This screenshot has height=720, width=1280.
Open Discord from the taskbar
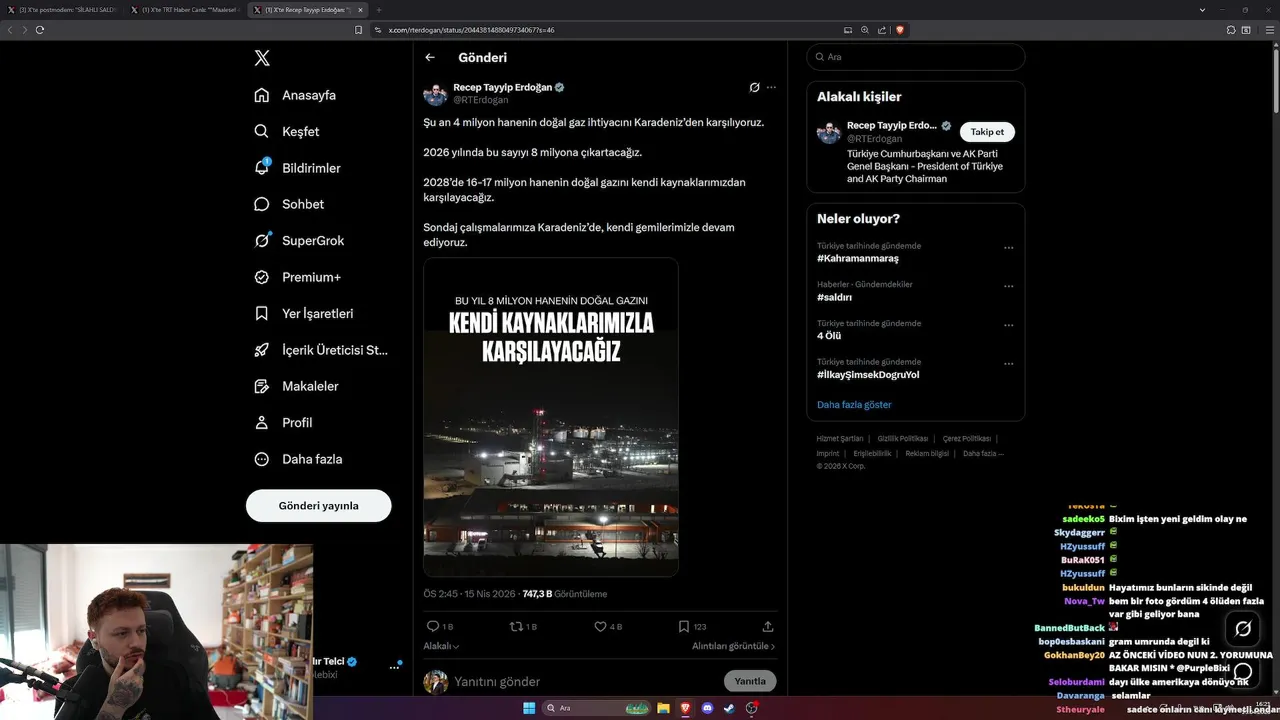(x=707, y=708)
